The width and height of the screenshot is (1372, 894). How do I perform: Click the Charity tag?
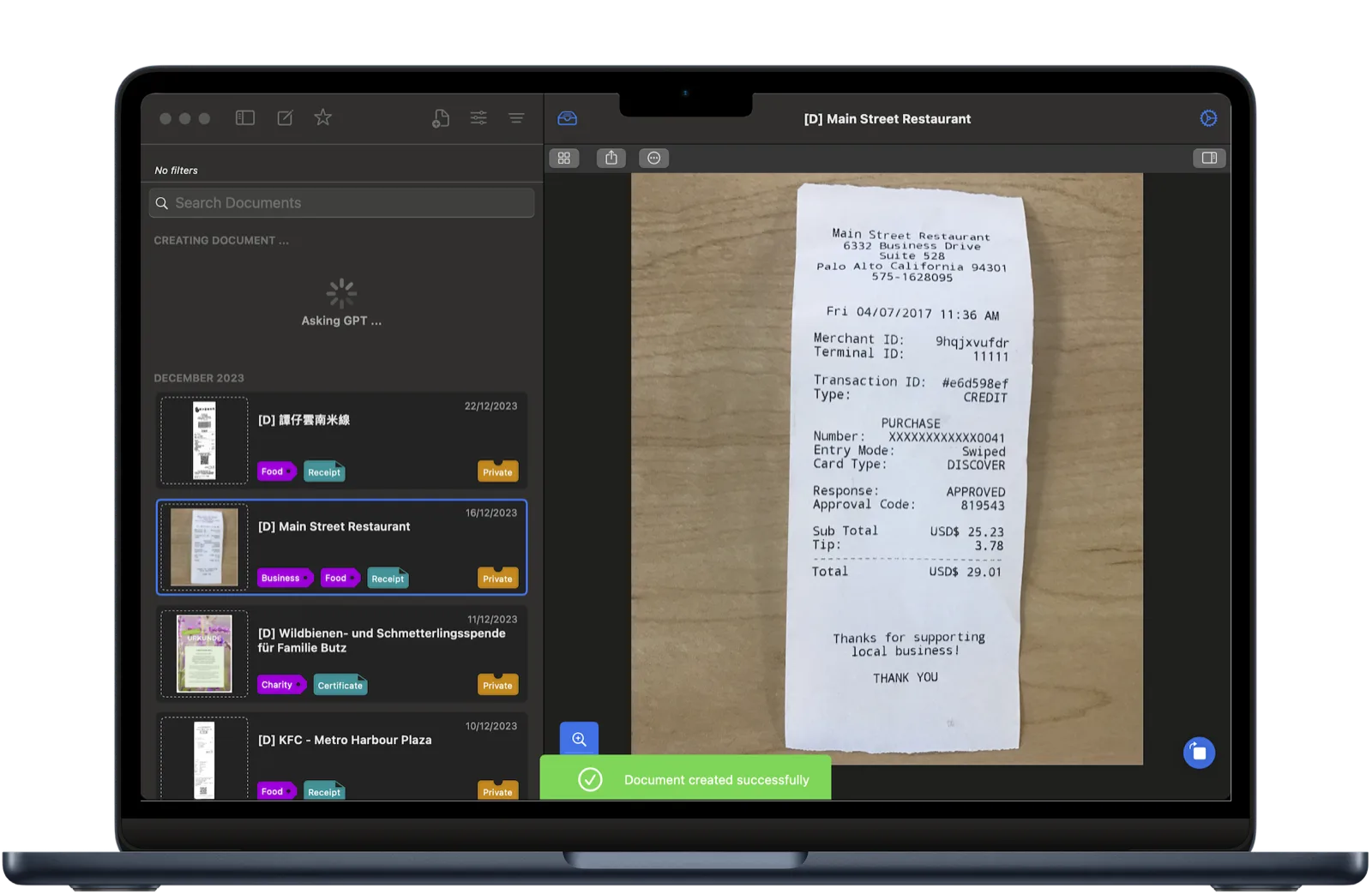[281, 685]
